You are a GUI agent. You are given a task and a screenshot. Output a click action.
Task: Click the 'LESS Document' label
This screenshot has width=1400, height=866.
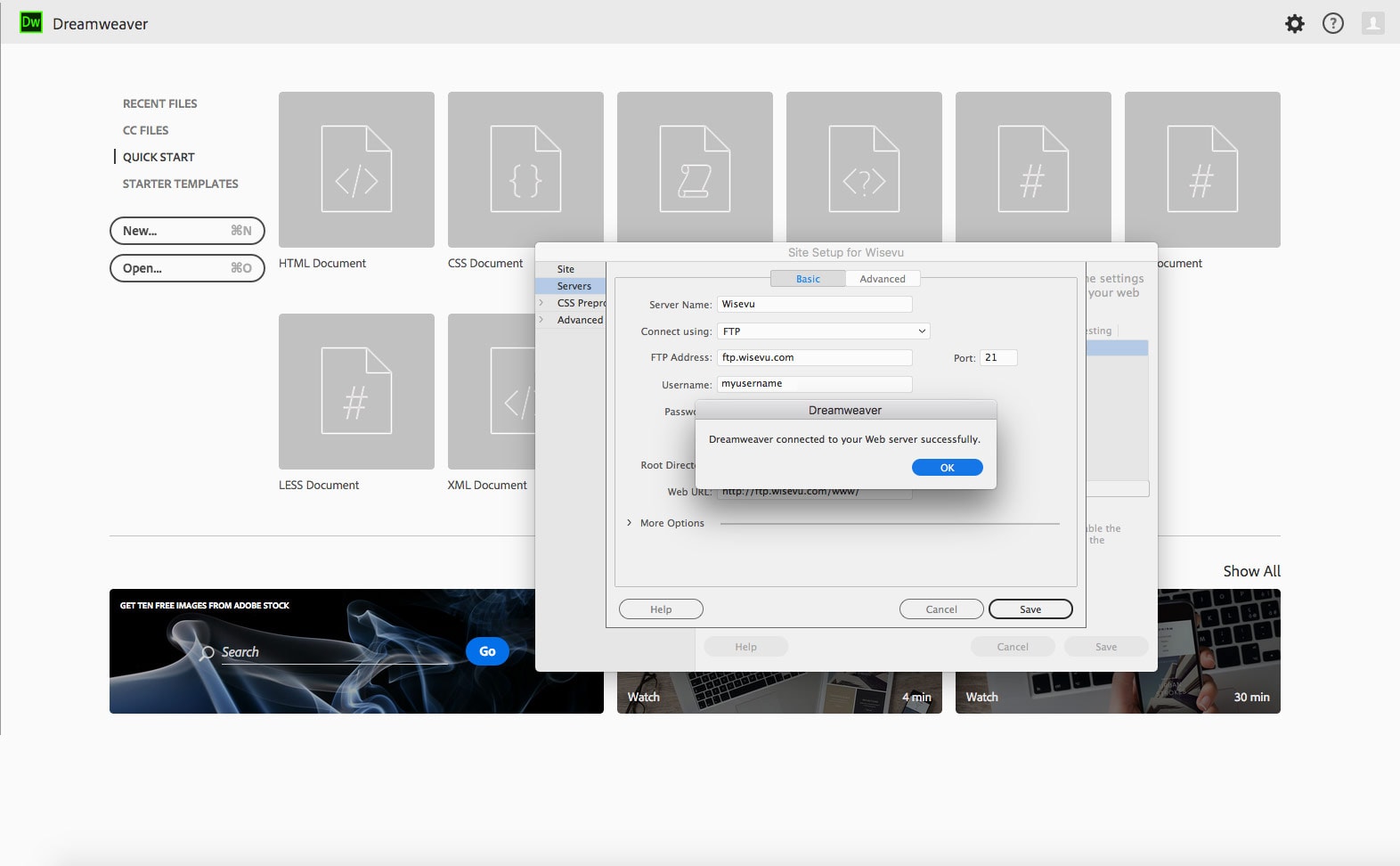tap(319, 486)
